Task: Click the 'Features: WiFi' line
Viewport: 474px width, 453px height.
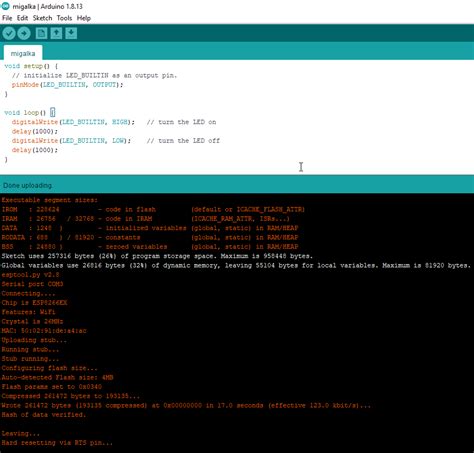Action: 28,312
